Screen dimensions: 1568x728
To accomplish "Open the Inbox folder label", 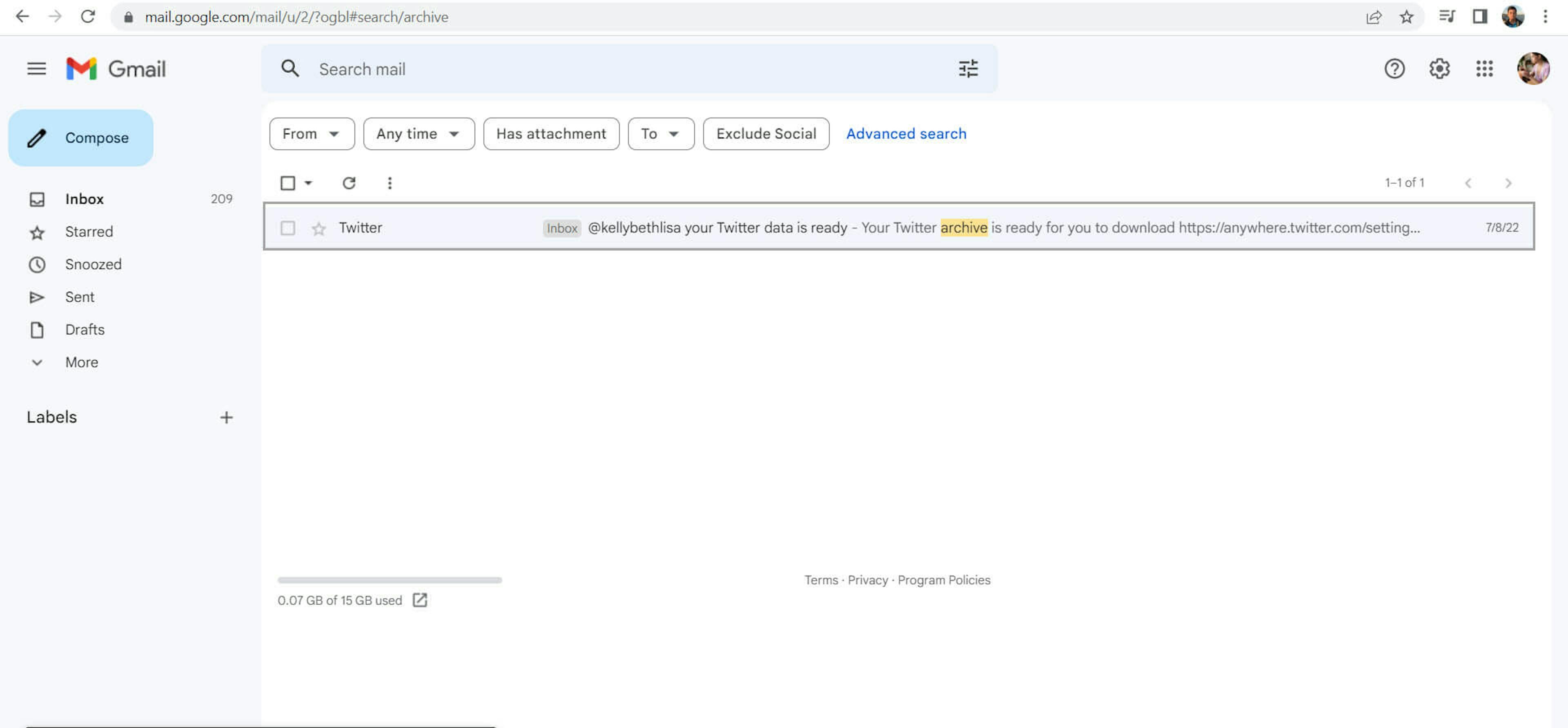I will click(85, 198).
